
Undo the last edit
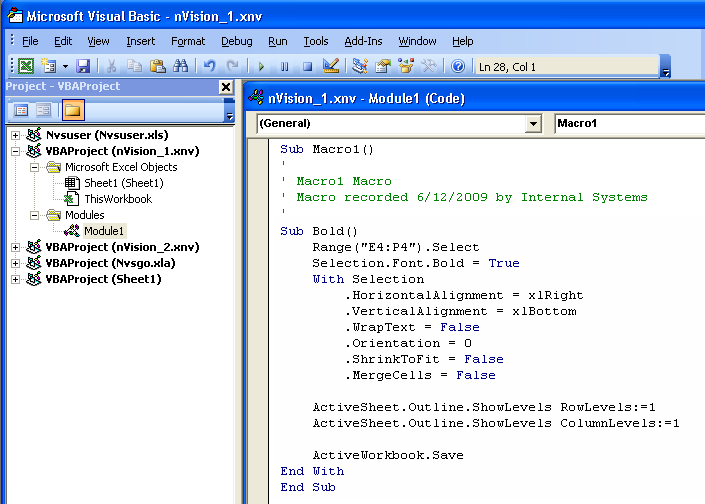coord(209,67)
